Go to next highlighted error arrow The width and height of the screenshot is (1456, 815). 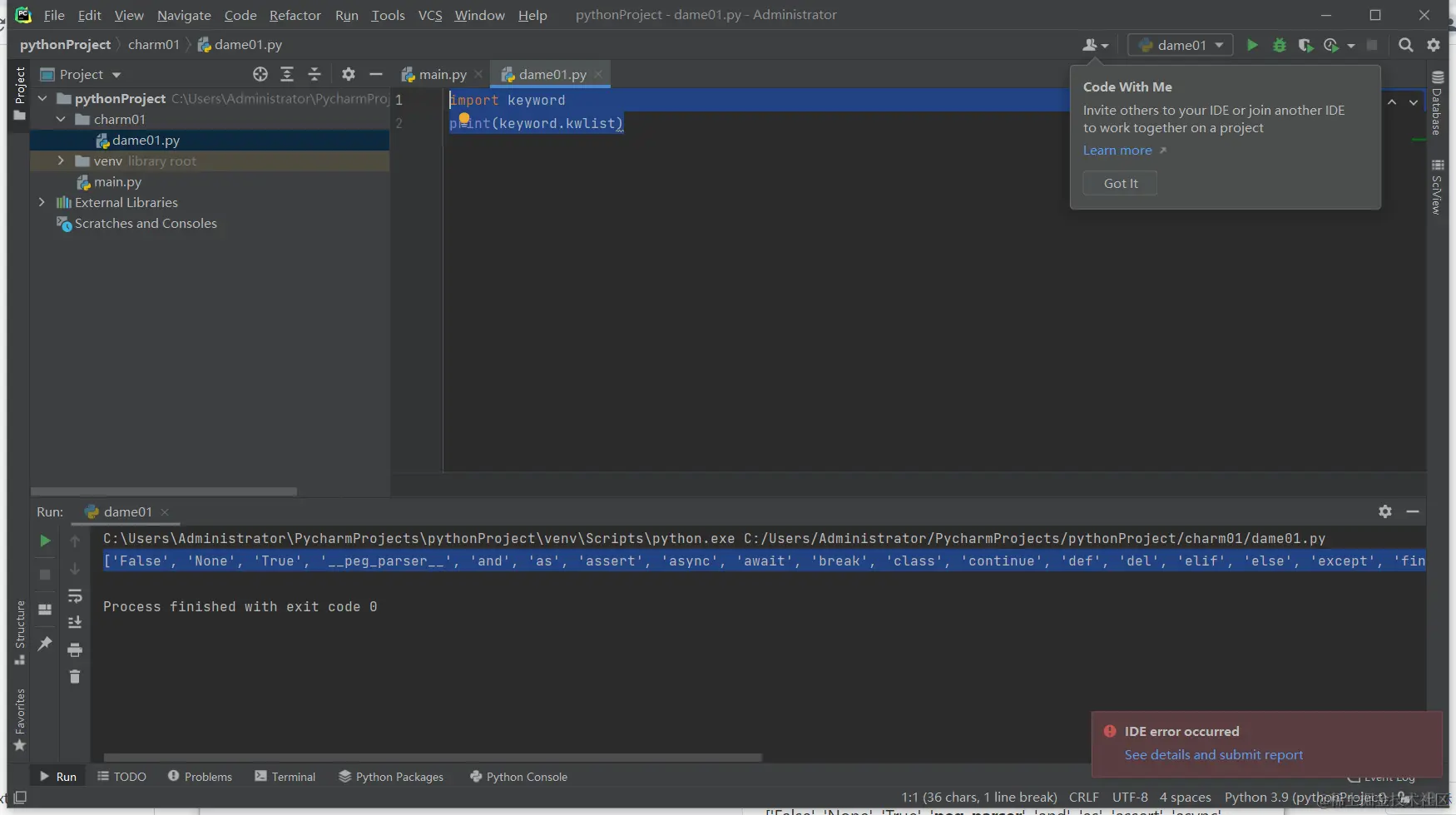1414,102
